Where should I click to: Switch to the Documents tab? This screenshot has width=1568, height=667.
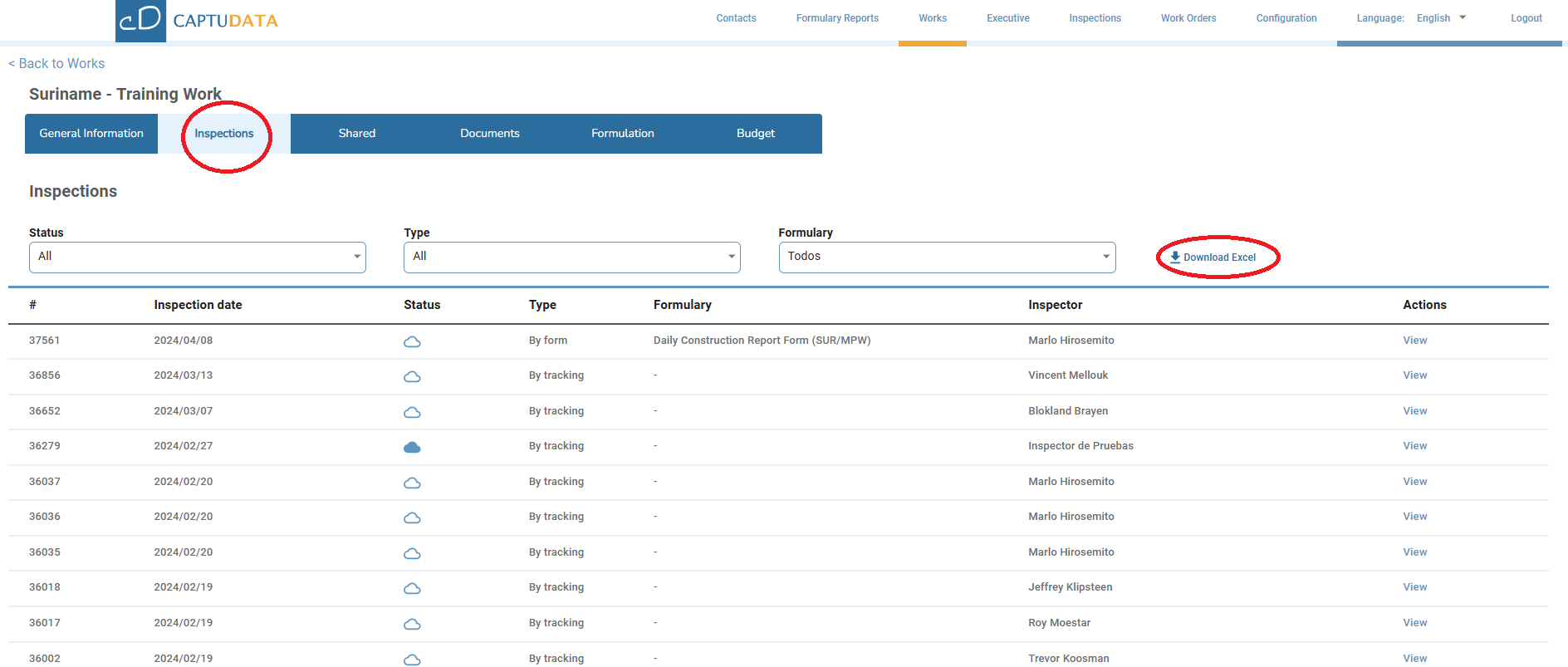(490, 134)
